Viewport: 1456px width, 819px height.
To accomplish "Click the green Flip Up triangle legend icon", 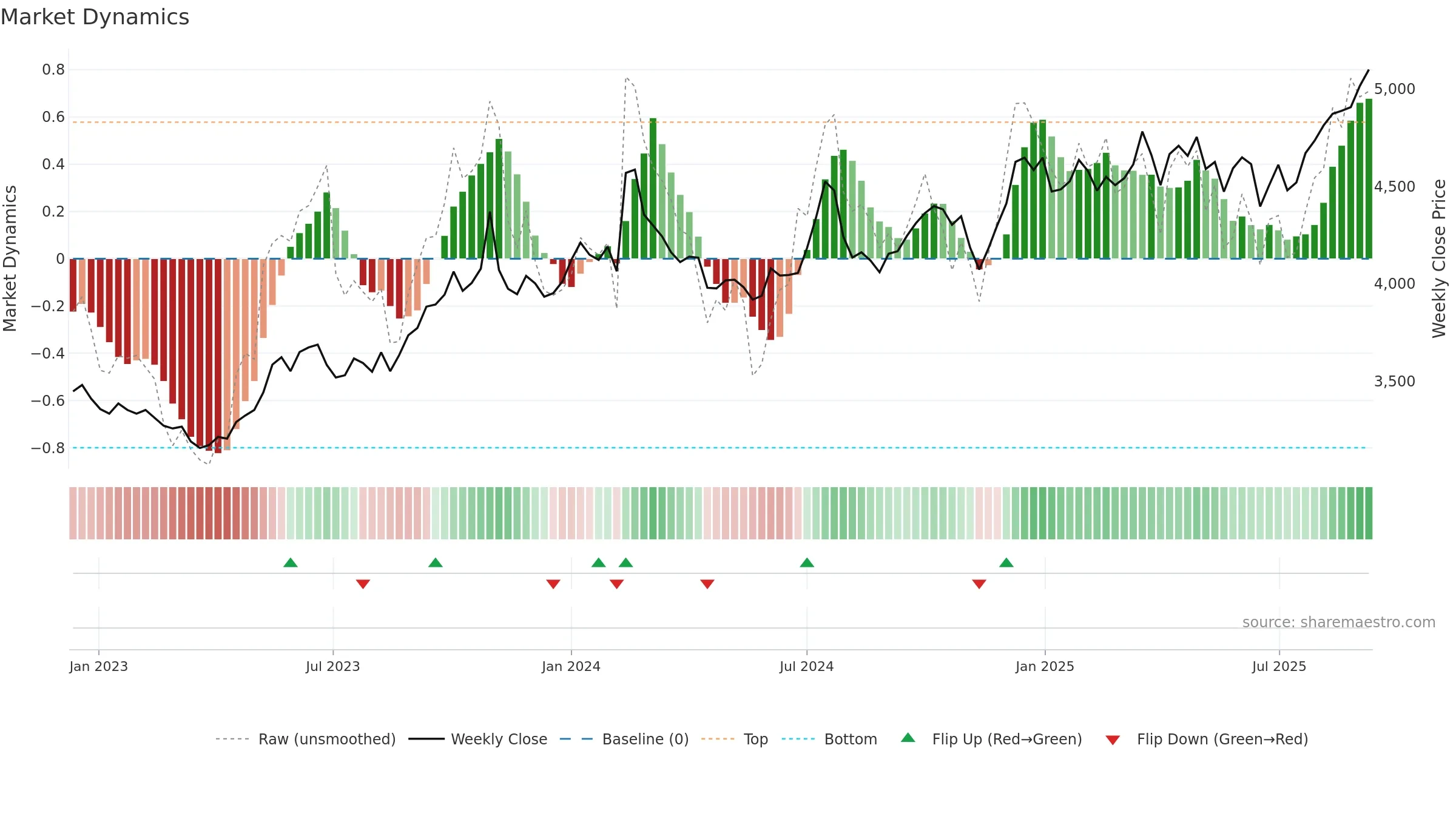I will tap(908, 738).
